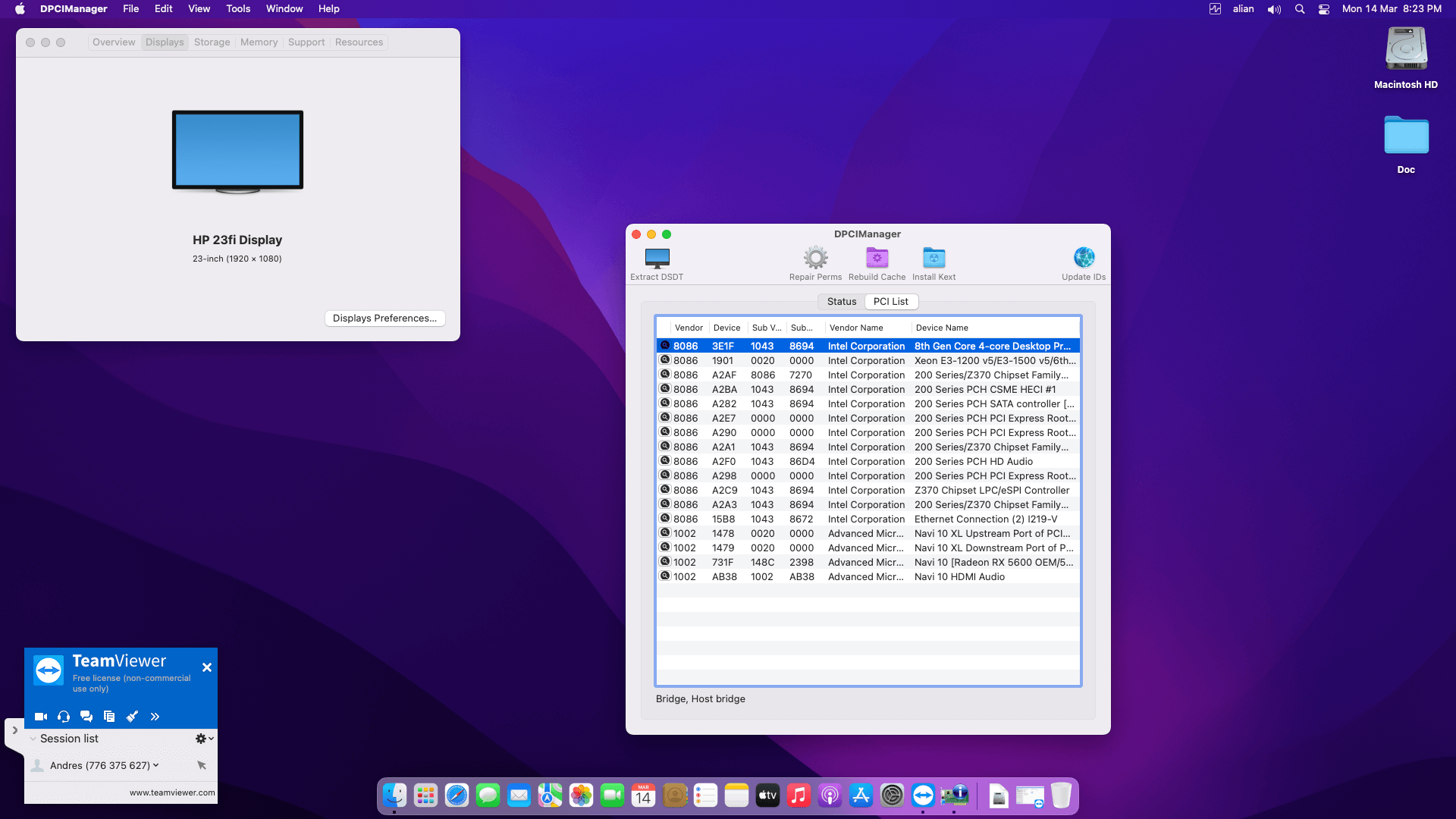This screenshot has height=819, width=1456.
Task: Select the Navi 10 HDMI Audio row
Action: (868, 577)
